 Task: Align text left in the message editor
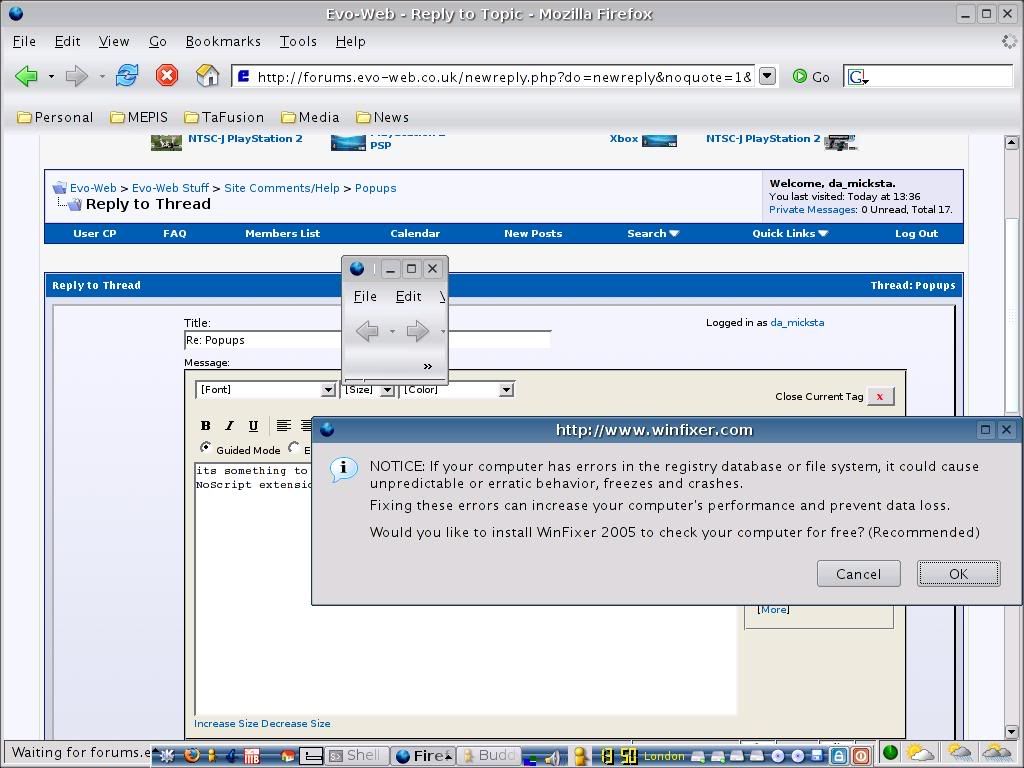coord(283,426)
